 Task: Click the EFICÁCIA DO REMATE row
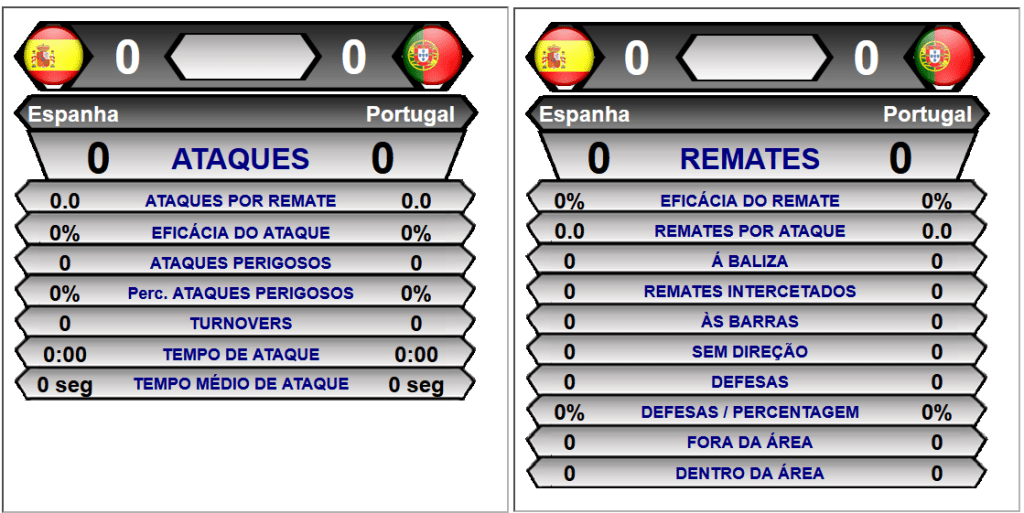[x=756, y=198]
